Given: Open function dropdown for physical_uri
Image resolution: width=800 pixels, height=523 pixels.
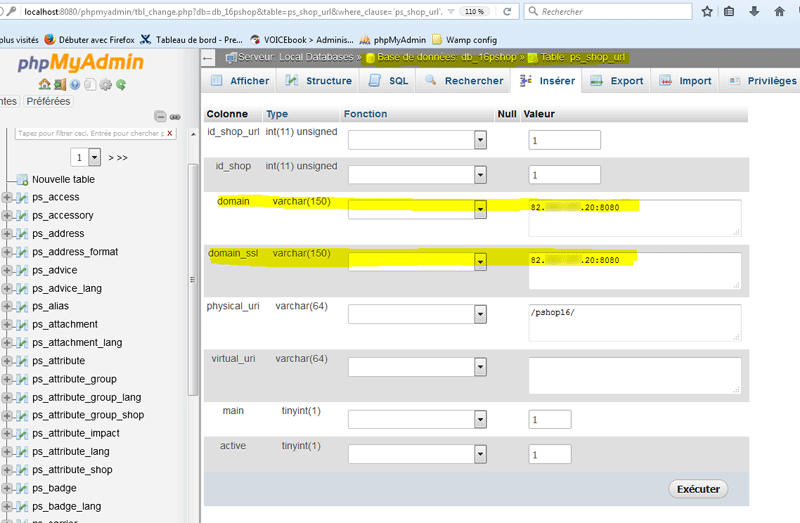Looking at the screenshot, I should [417, 314].
